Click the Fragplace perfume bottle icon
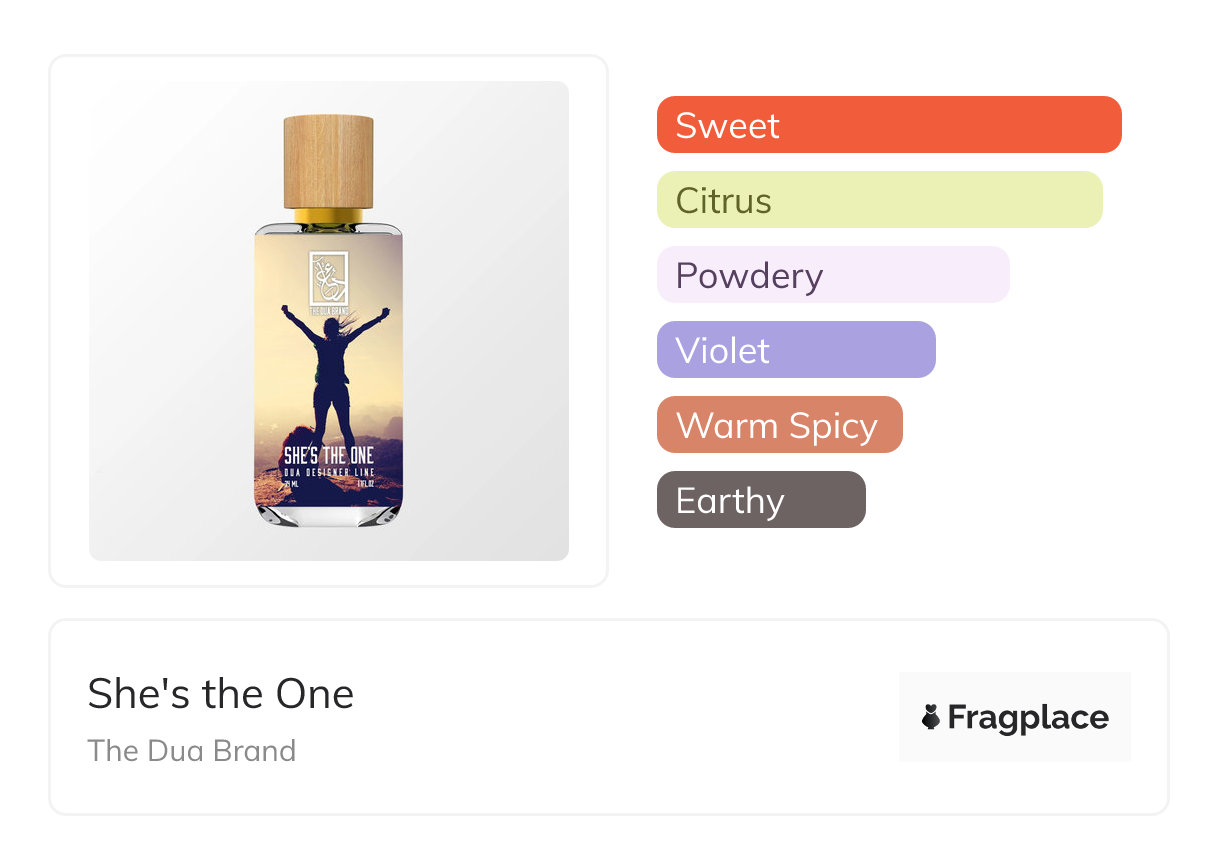The width and height of the screenshot is (1218, 864). pyautogui.click(x=931, y=717)
